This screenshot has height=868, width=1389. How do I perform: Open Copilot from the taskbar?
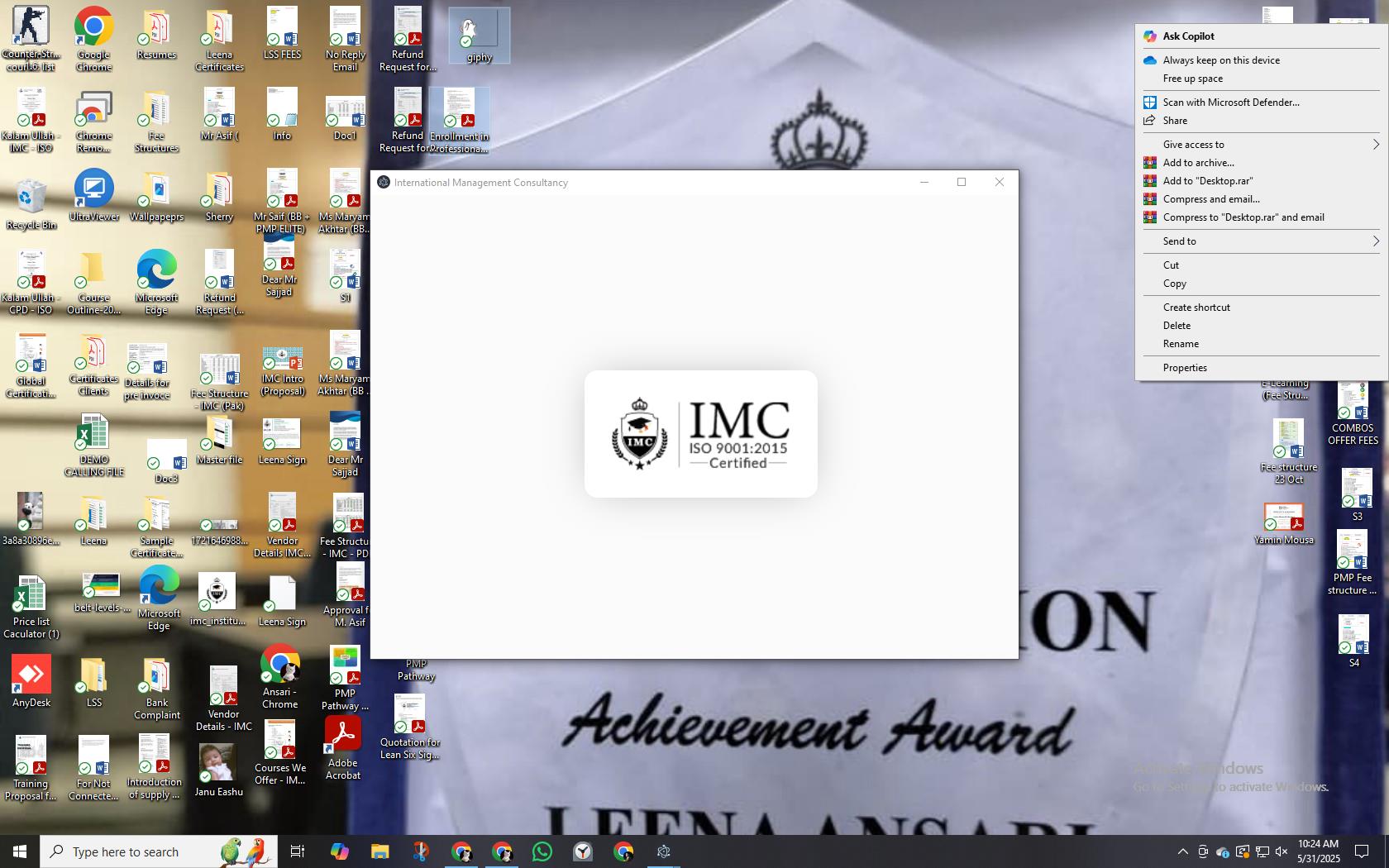pos(339,851)
